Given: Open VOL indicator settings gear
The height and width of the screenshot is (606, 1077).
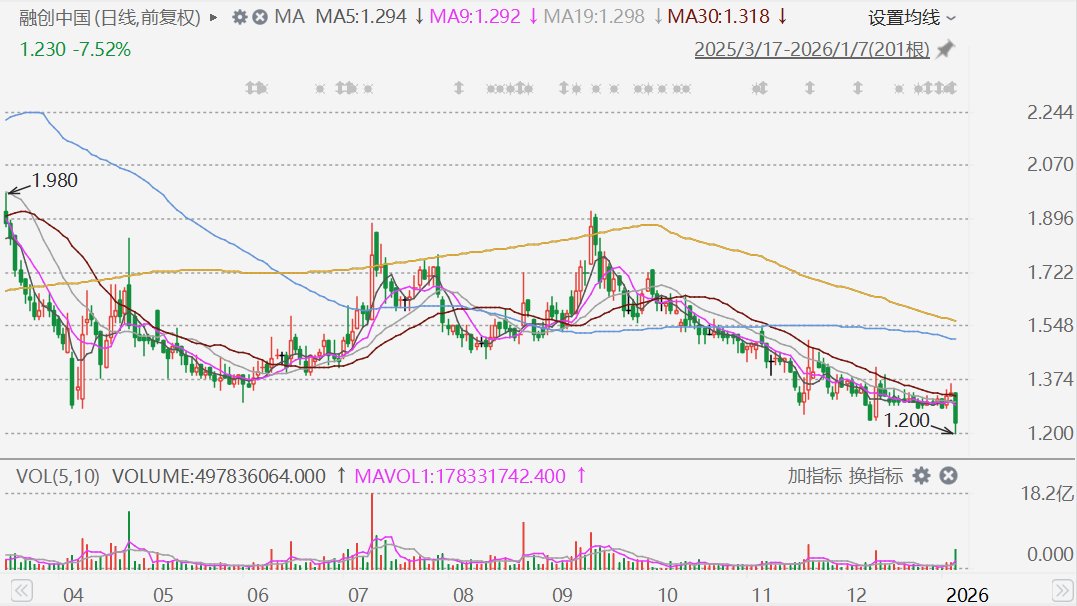Looking at the screenshot, I should 922,475.
